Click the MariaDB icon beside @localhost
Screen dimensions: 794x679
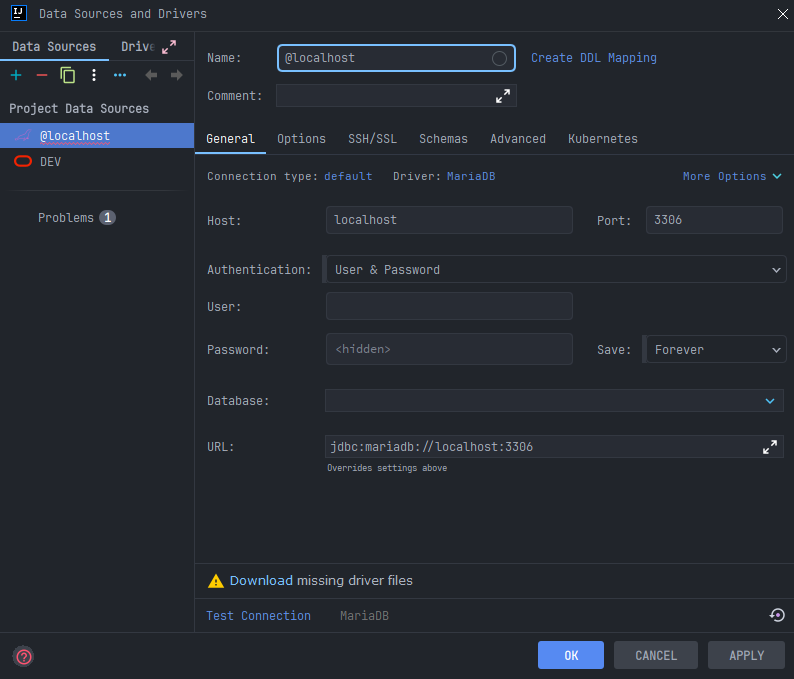click(22, 136)
